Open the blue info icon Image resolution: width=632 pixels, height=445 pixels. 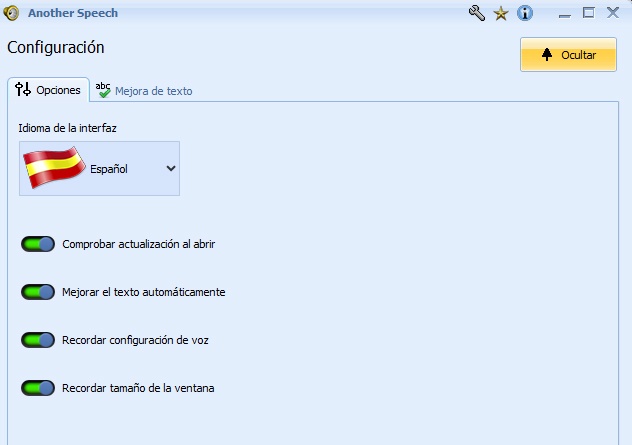point(525,13)
